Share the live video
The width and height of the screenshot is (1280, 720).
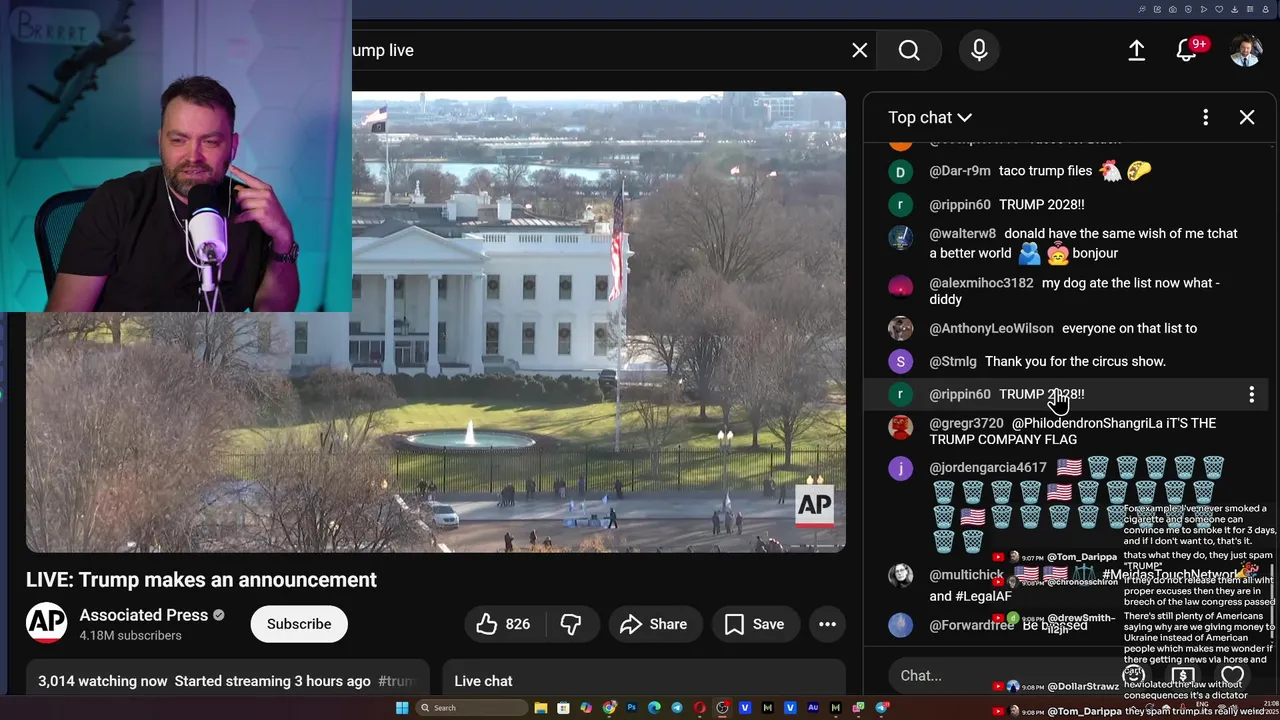coord(654,624)
